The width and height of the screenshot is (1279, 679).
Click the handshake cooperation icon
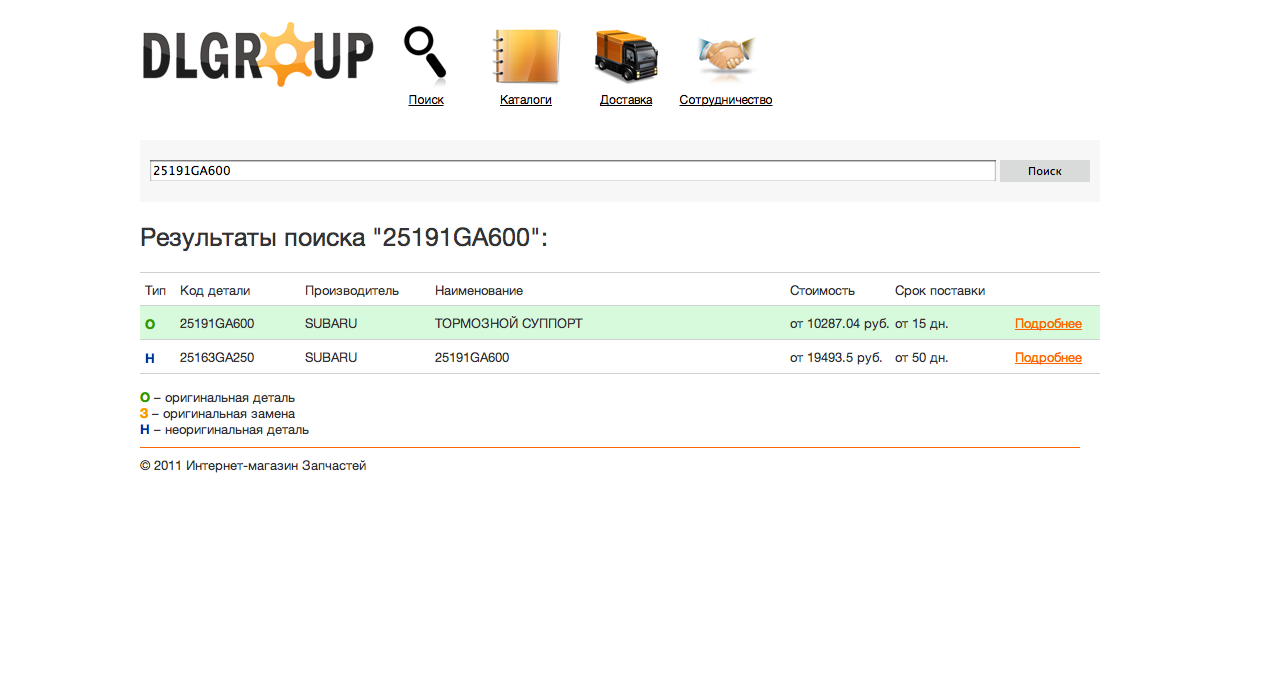(x=725, y=57)
